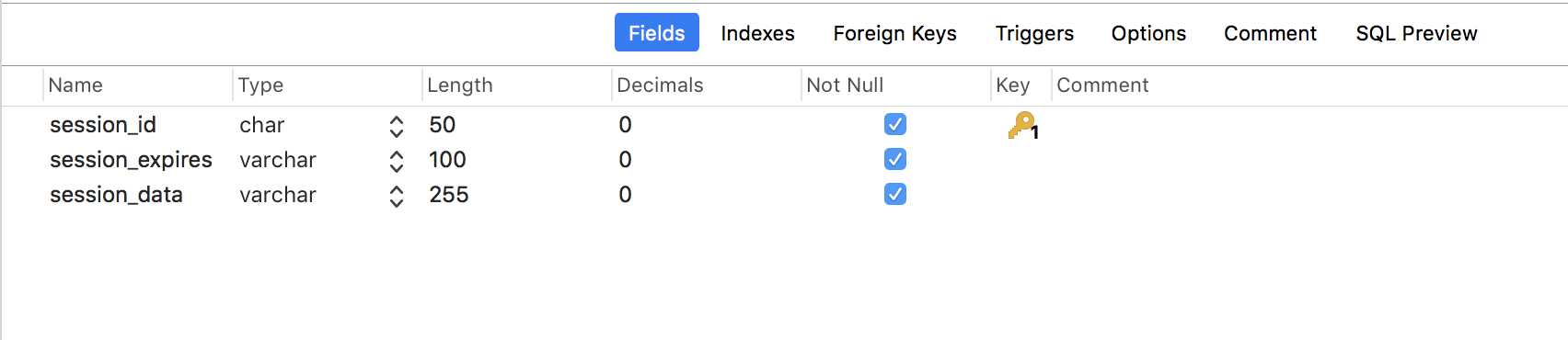Open the Comment tab

coord(1270,33)
